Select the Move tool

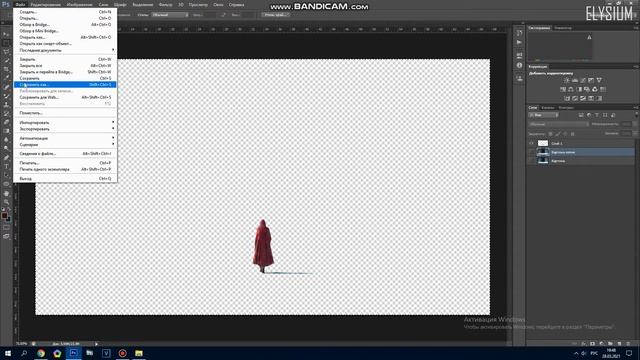tap(6, 34)
